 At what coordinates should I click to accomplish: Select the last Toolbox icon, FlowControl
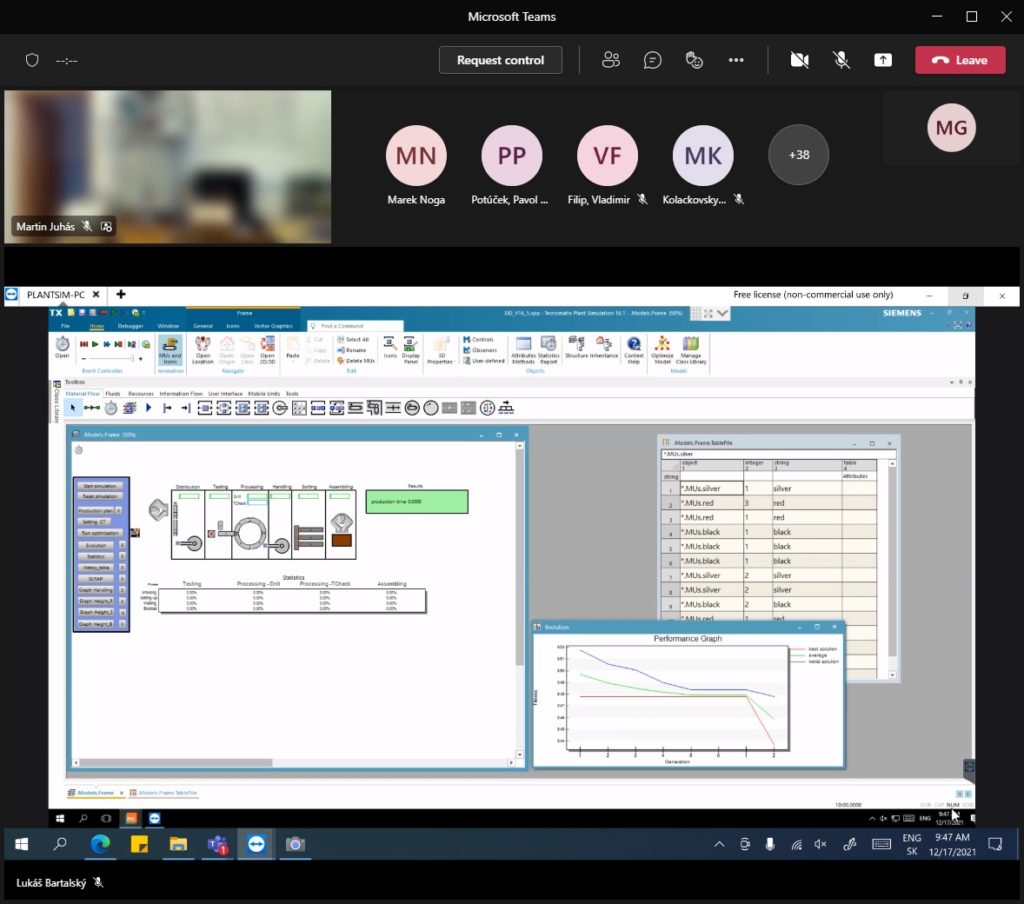click(x=506, y=408)
